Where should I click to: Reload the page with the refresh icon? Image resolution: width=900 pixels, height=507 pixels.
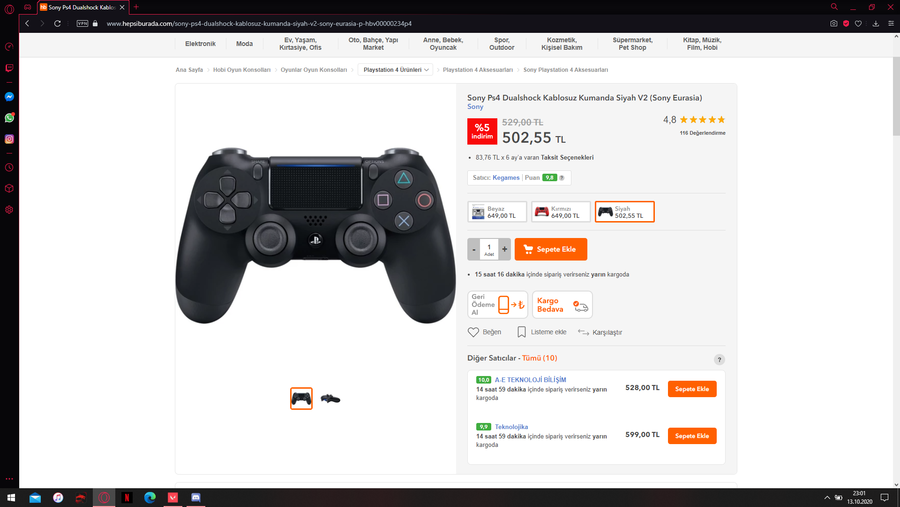(x=57, y=24)
